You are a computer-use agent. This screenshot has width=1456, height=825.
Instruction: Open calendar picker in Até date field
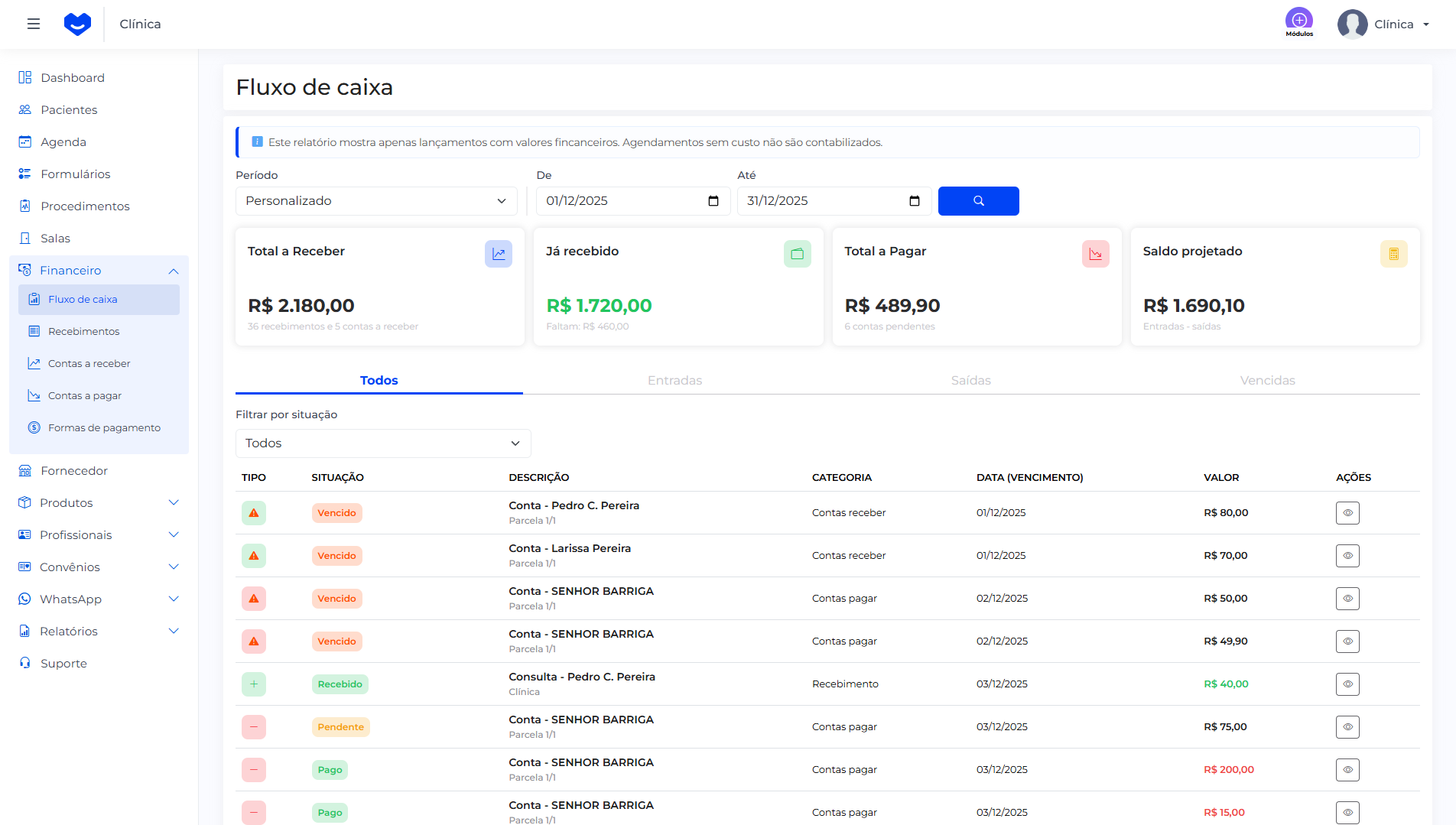[x=914, y=201]
